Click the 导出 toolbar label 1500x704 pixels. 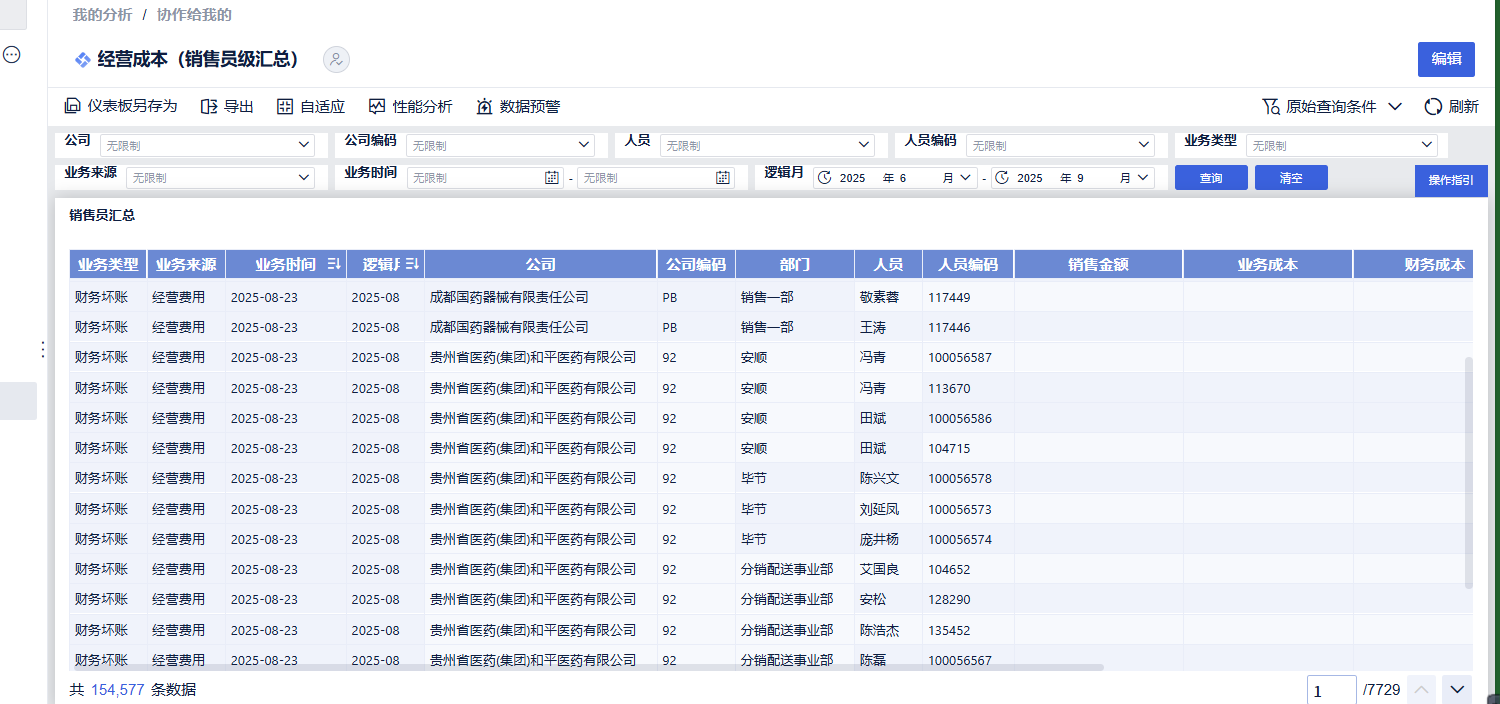(x=239, y=106)
